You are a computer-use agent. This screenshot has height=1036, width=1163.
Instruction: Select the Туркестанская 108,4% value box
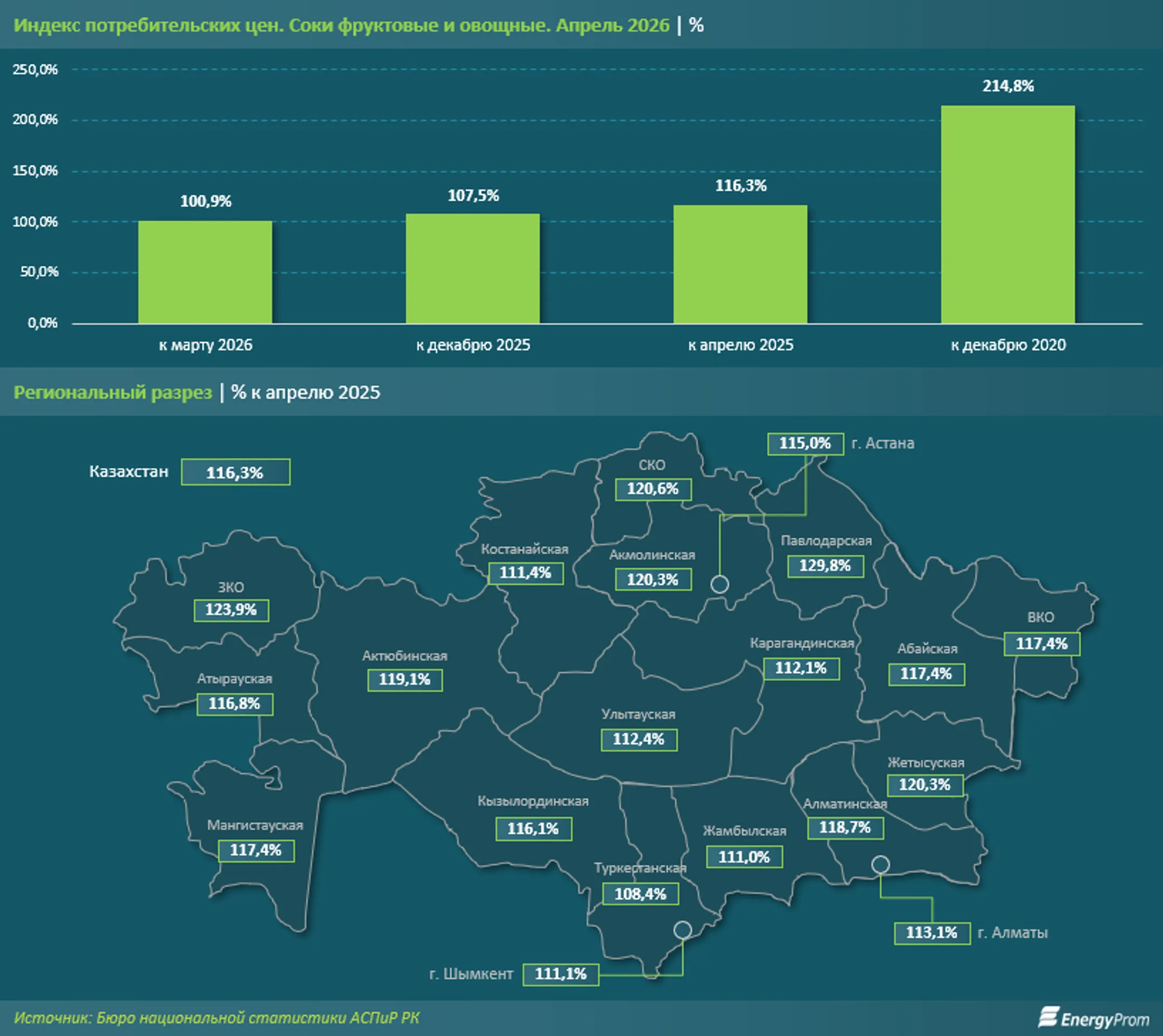641,894
